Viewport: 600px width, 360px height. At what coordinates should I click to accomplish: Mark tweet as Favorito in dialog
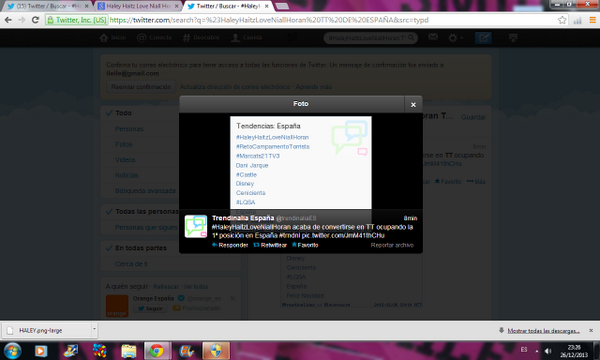click(305, 245)
